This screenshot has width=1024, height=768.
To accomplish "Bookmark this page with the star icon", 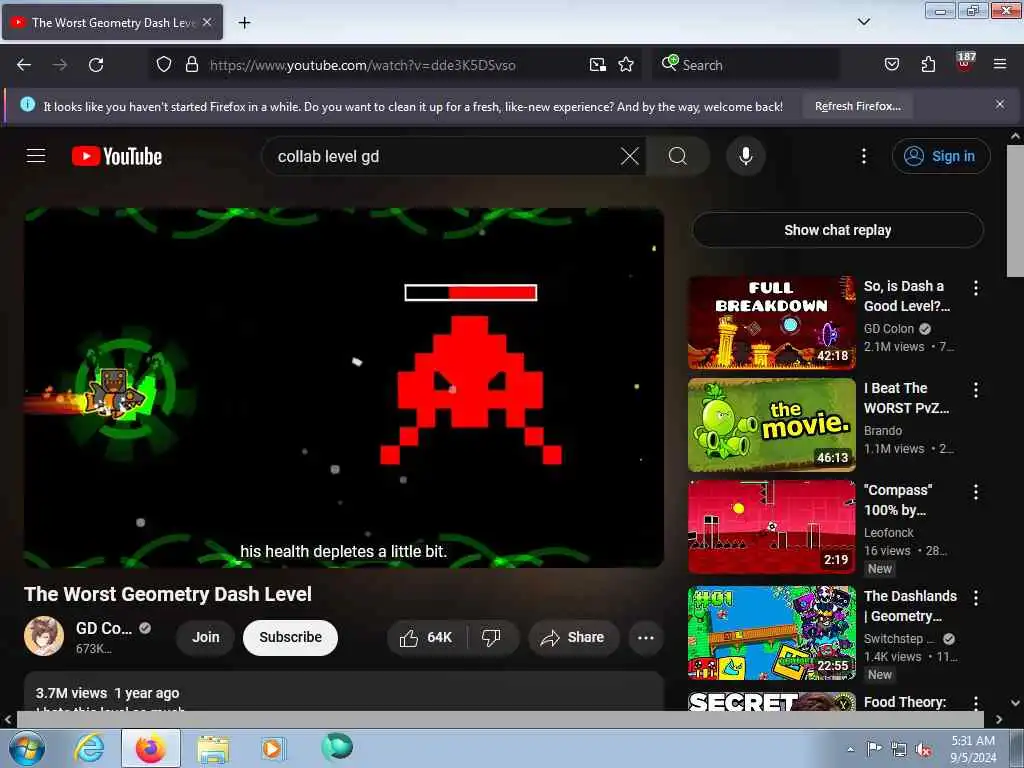I will pyautogui.click(x=626, y=65).
